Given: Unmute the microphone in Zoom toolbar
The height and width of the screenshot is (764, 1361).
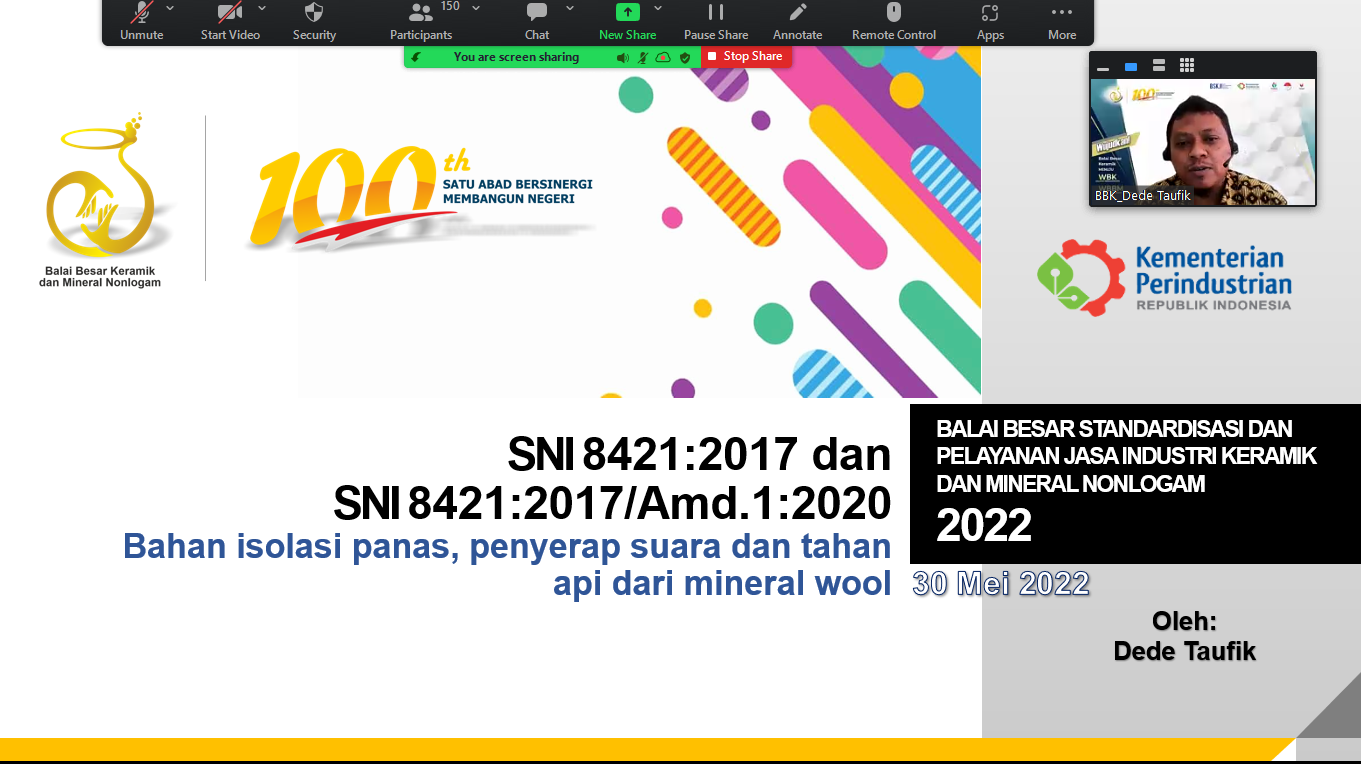Looking at the screenshot, I should coord(141,22).
